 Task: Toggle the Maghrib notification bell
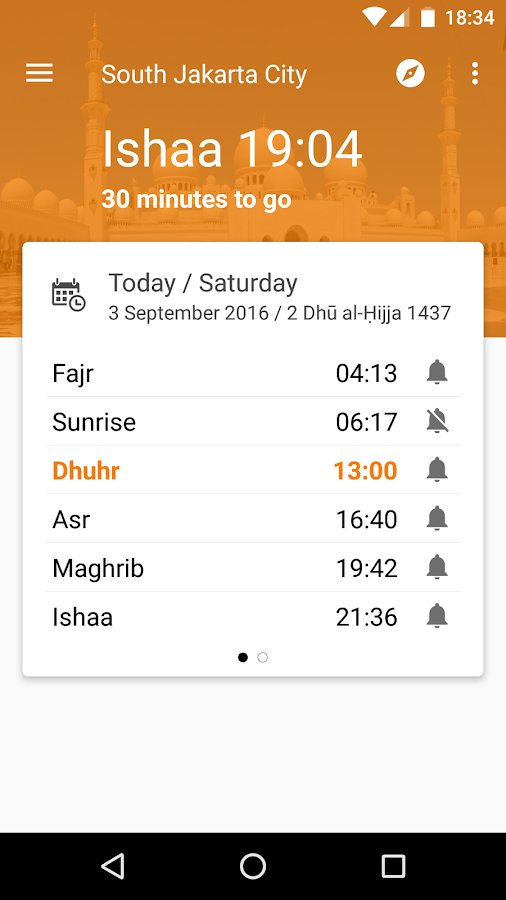pos(437,567)
